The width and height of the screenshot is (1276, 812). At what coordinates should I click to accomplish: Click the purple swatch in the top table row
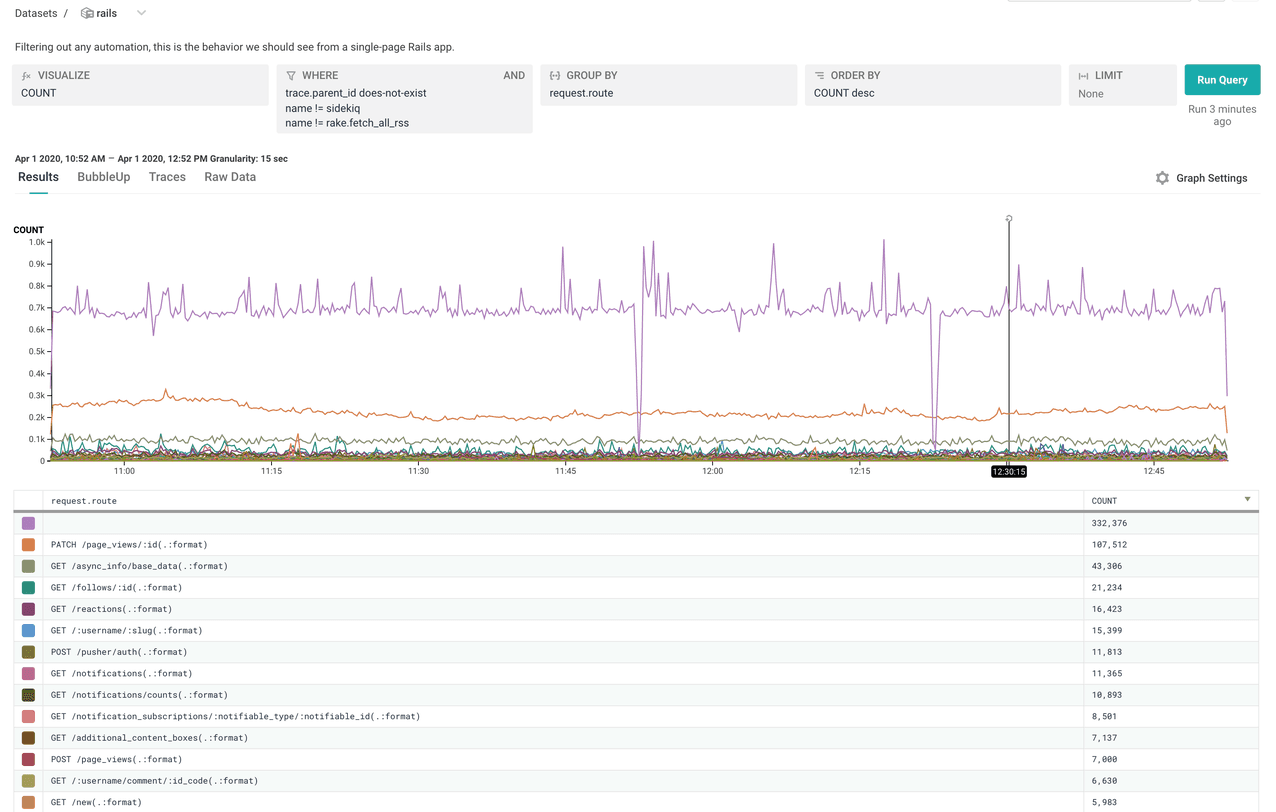[28, 522]
